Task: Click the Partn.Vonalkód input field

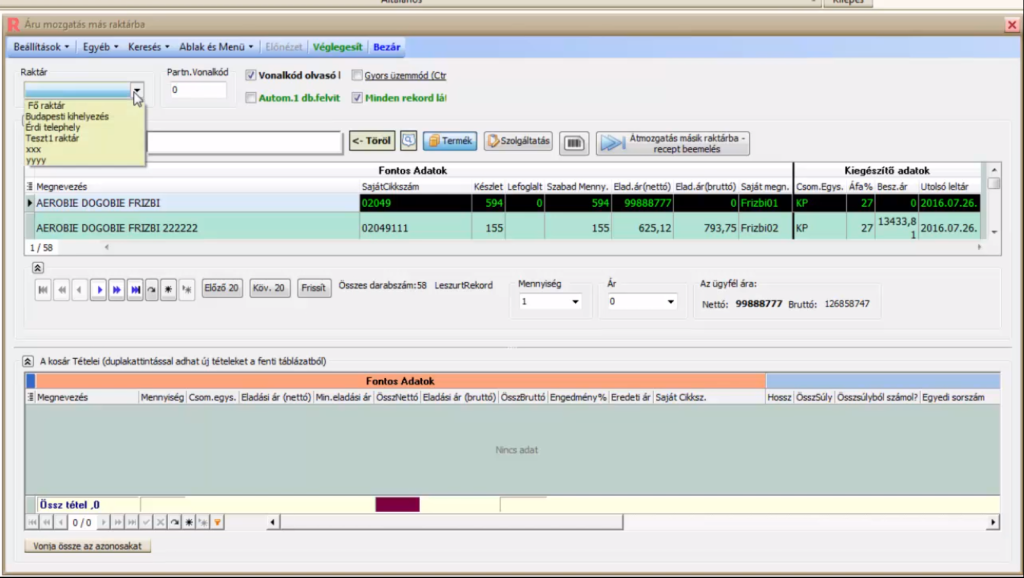Action: (197, 90)
